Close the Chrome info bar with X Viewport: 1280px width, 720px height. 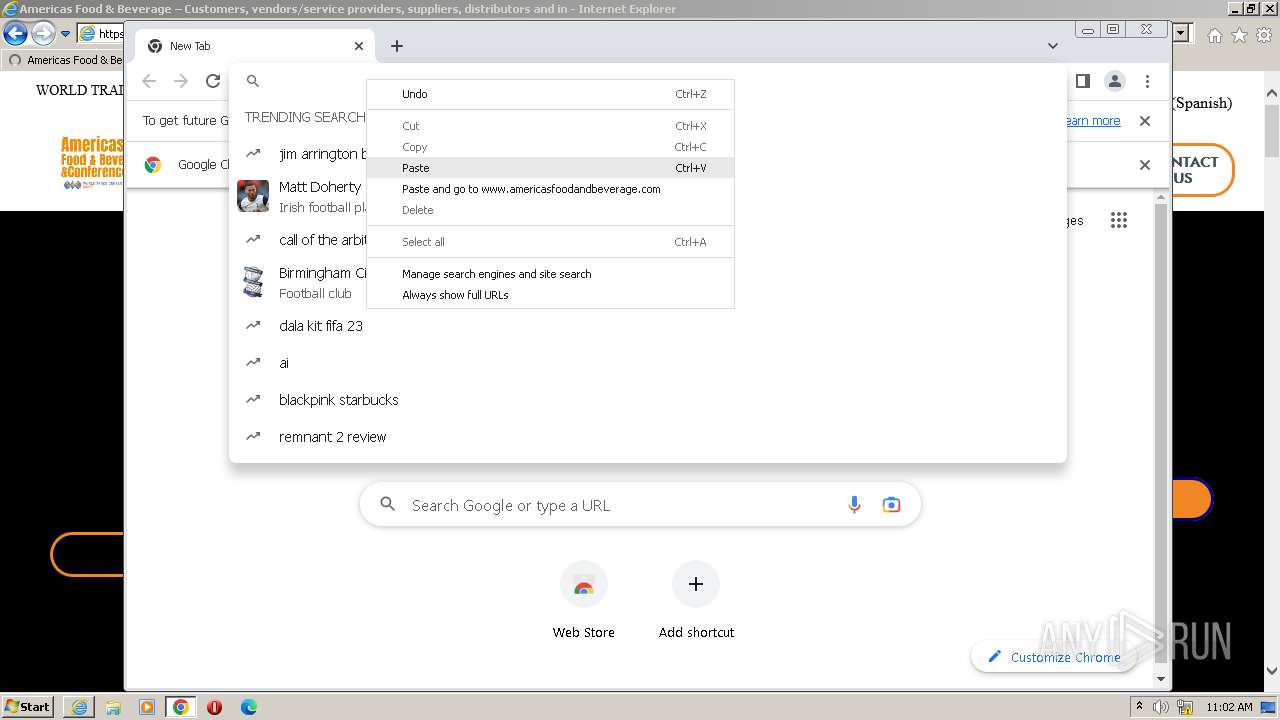(x=1145, y=121)
